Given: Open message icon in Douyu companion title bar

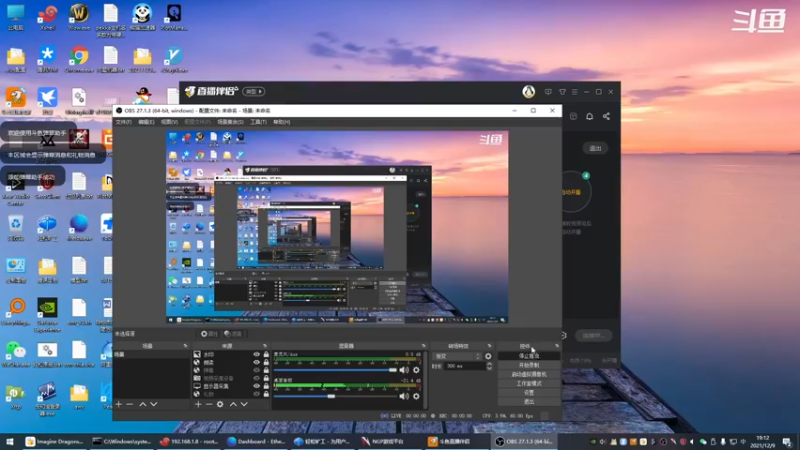Looking at the screenshot, I should pyautogui.click(x=548, y=92).
